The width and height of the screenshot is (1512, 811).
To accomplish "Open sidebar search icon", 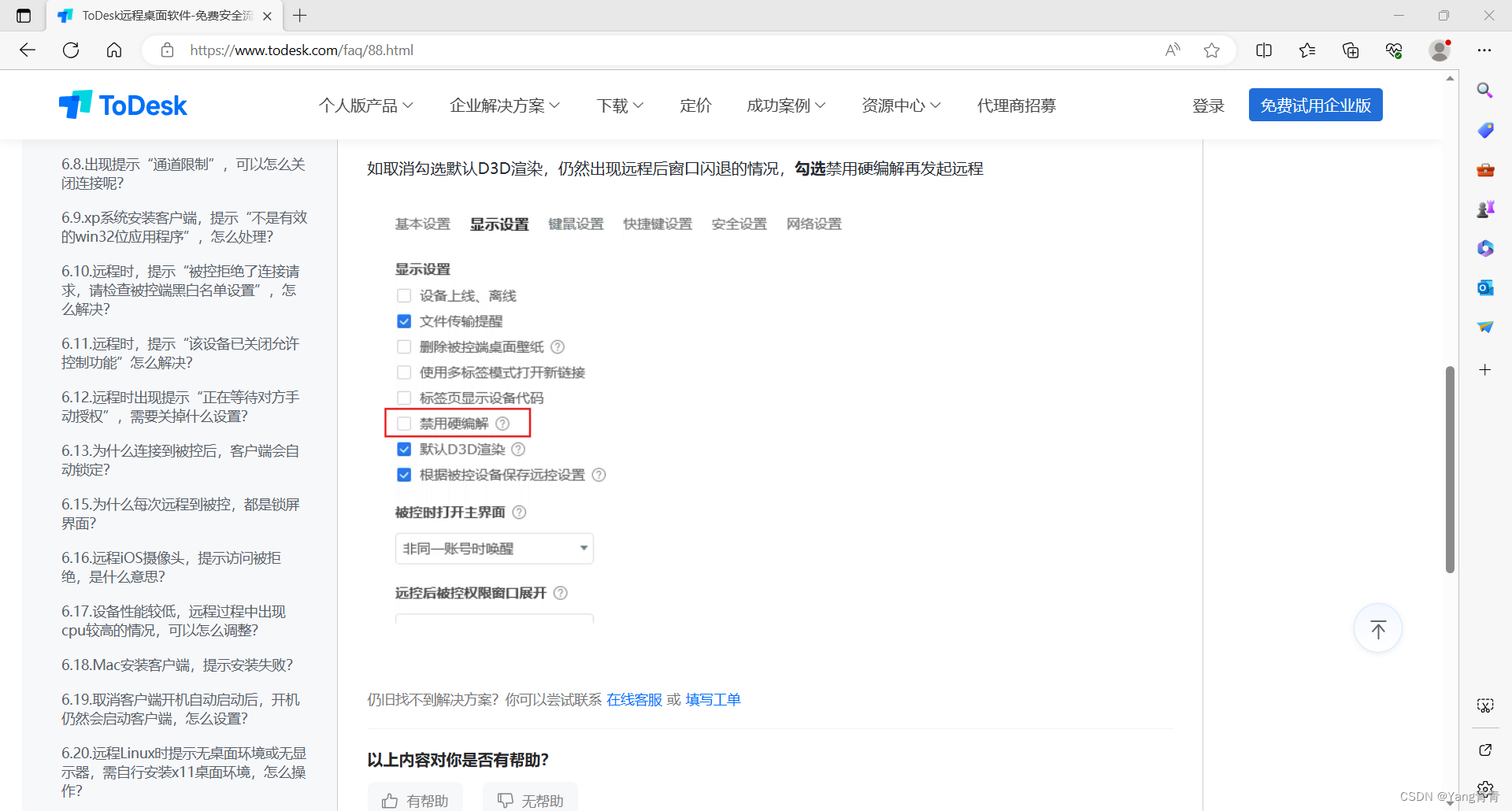I will 1485,91.
